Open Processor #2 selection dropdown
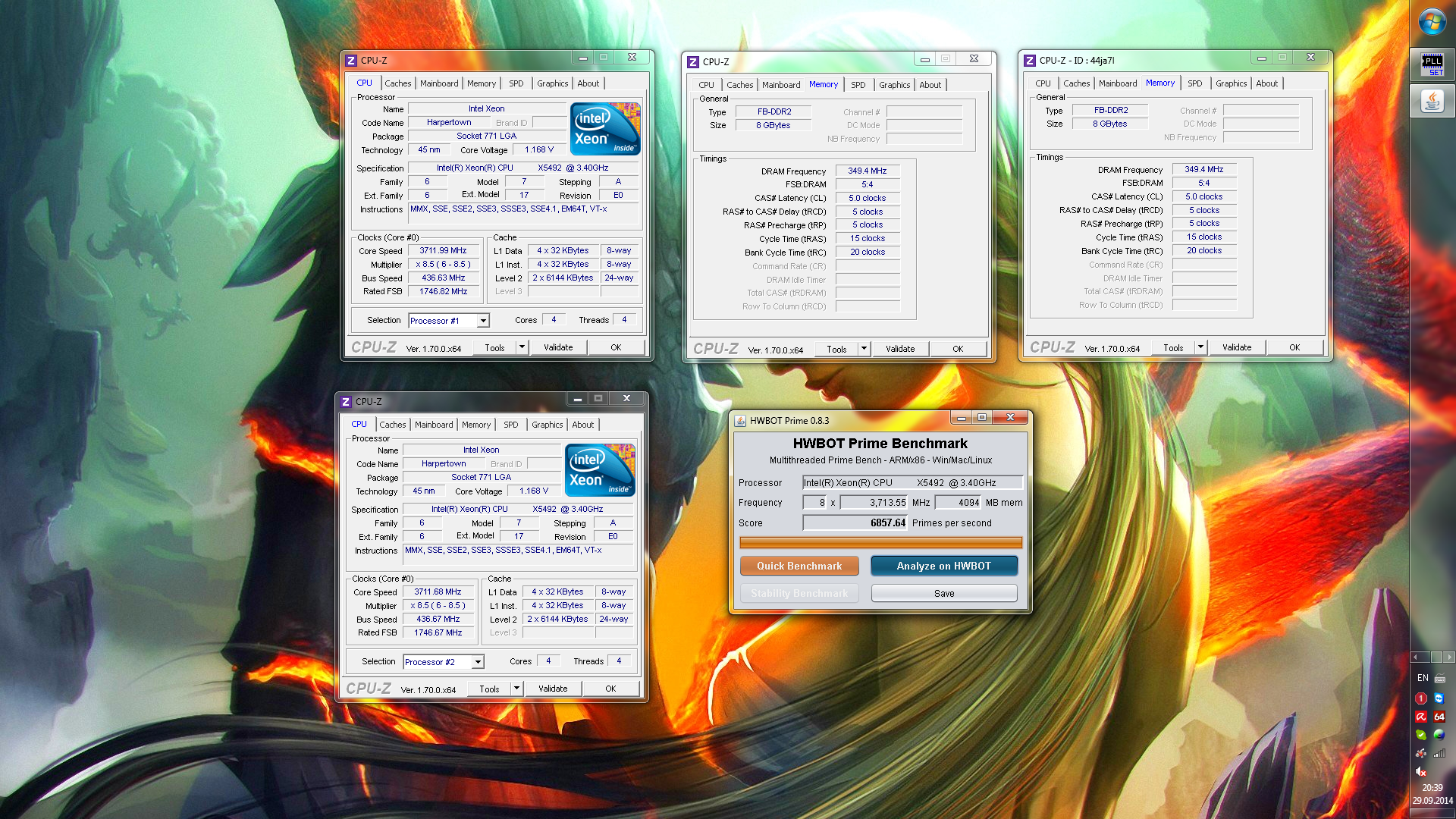Image resolution: width=1456 pixels, height=819 pixels. [478, 662]
